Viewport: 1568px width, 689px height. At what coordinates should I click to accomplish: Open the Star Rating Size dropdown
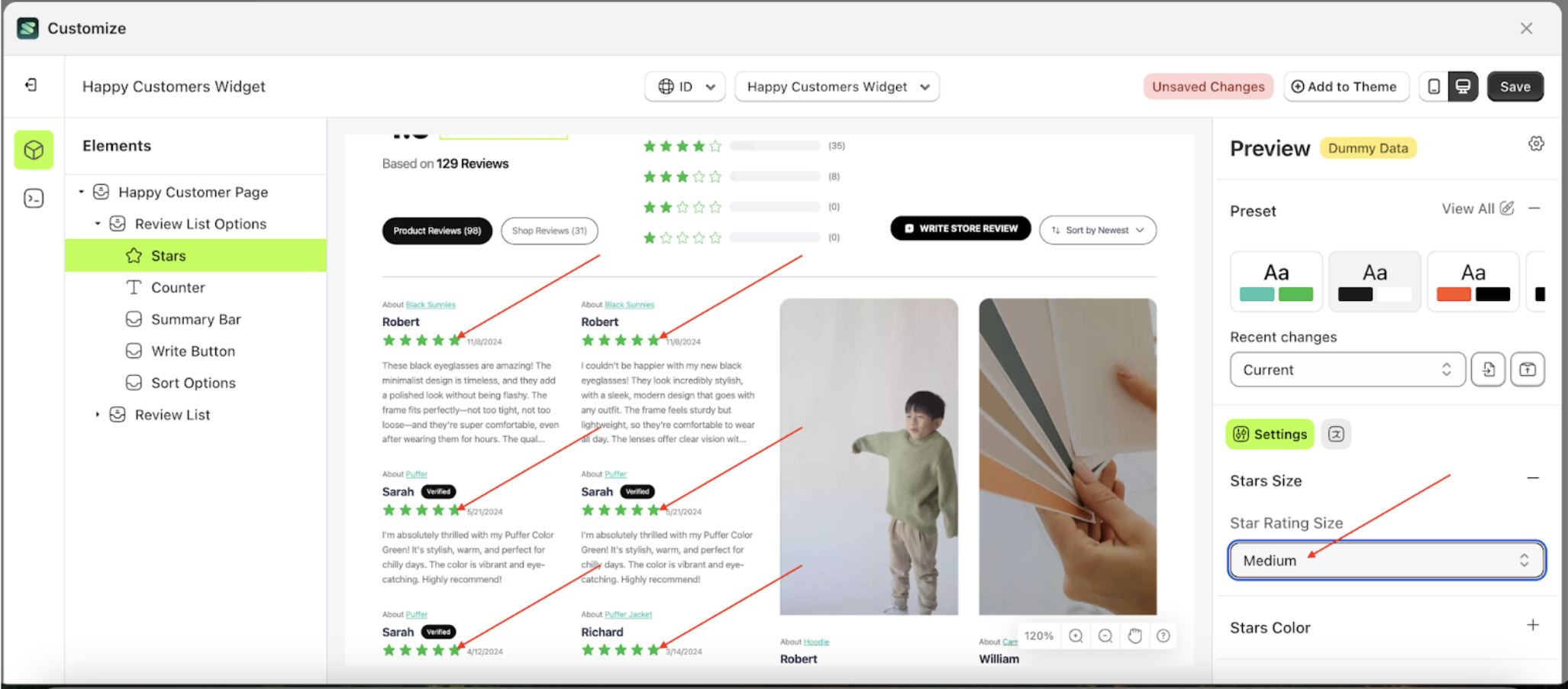1386,560
